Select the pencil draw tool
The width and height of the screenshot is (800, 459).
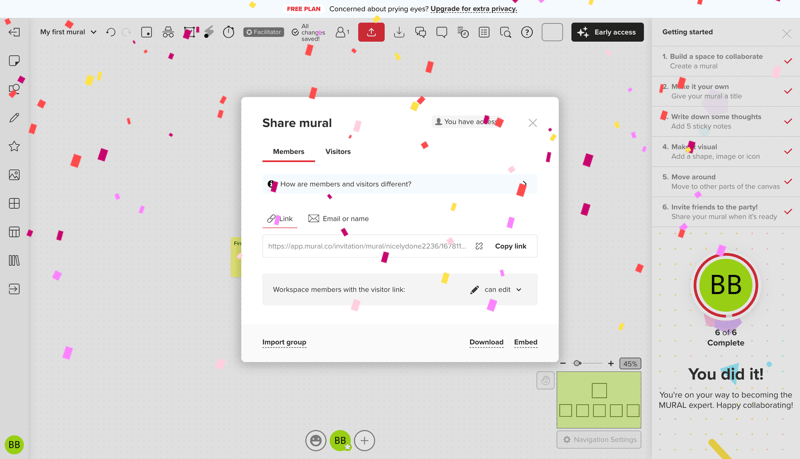[x=14, y=118]
